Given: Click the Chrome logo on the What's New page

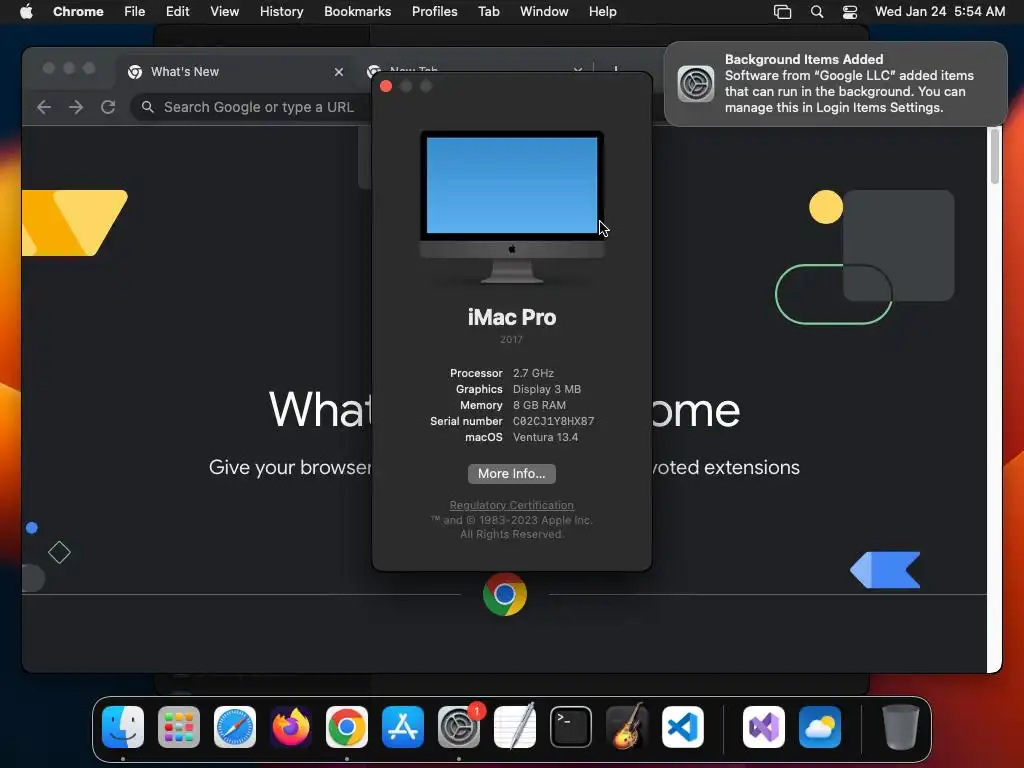Looking at the screenshot, I should click(x=505, y=594).
